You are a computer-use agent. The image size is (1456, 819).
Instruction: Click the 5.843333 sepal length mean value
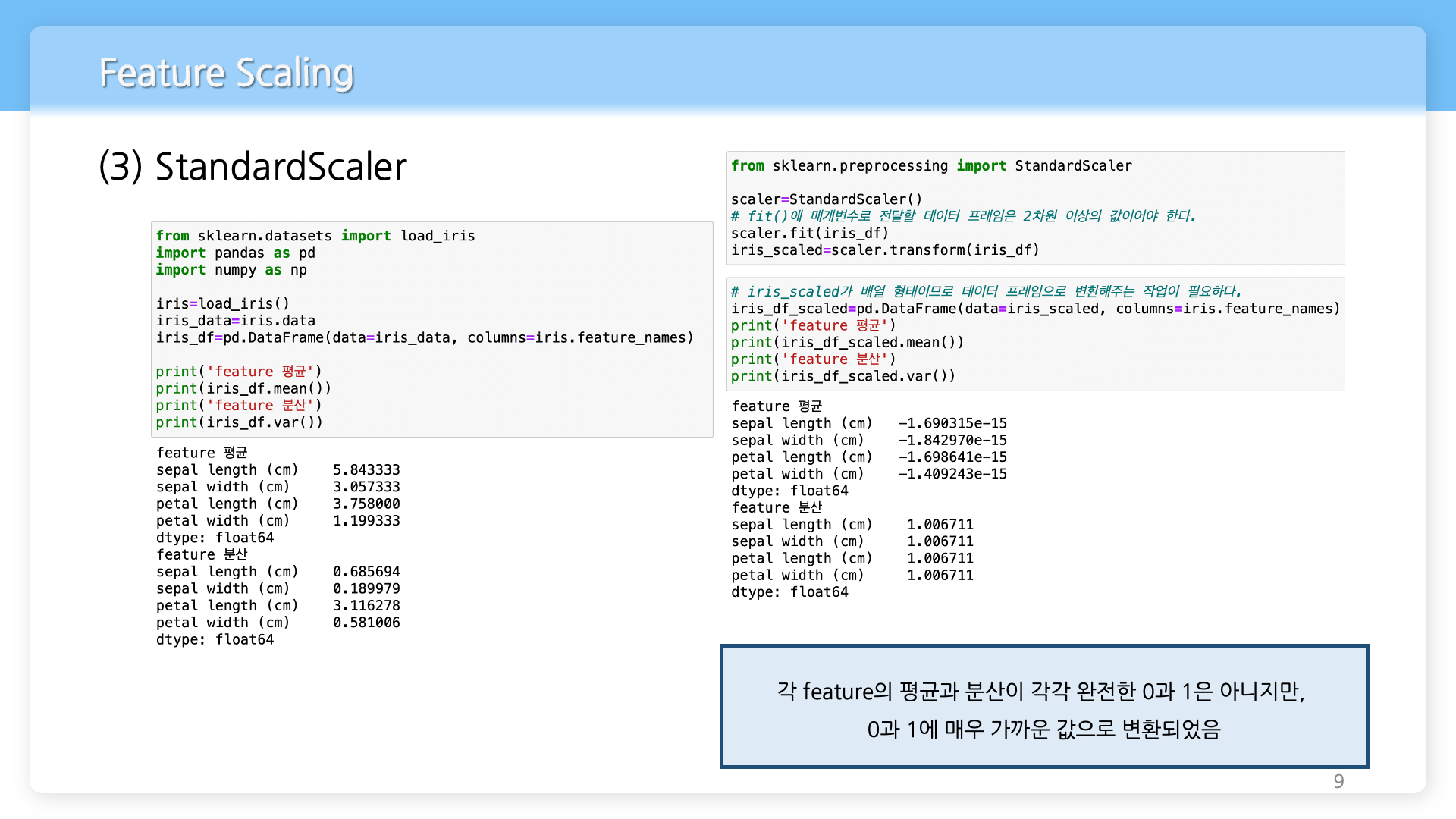[366, 470]
